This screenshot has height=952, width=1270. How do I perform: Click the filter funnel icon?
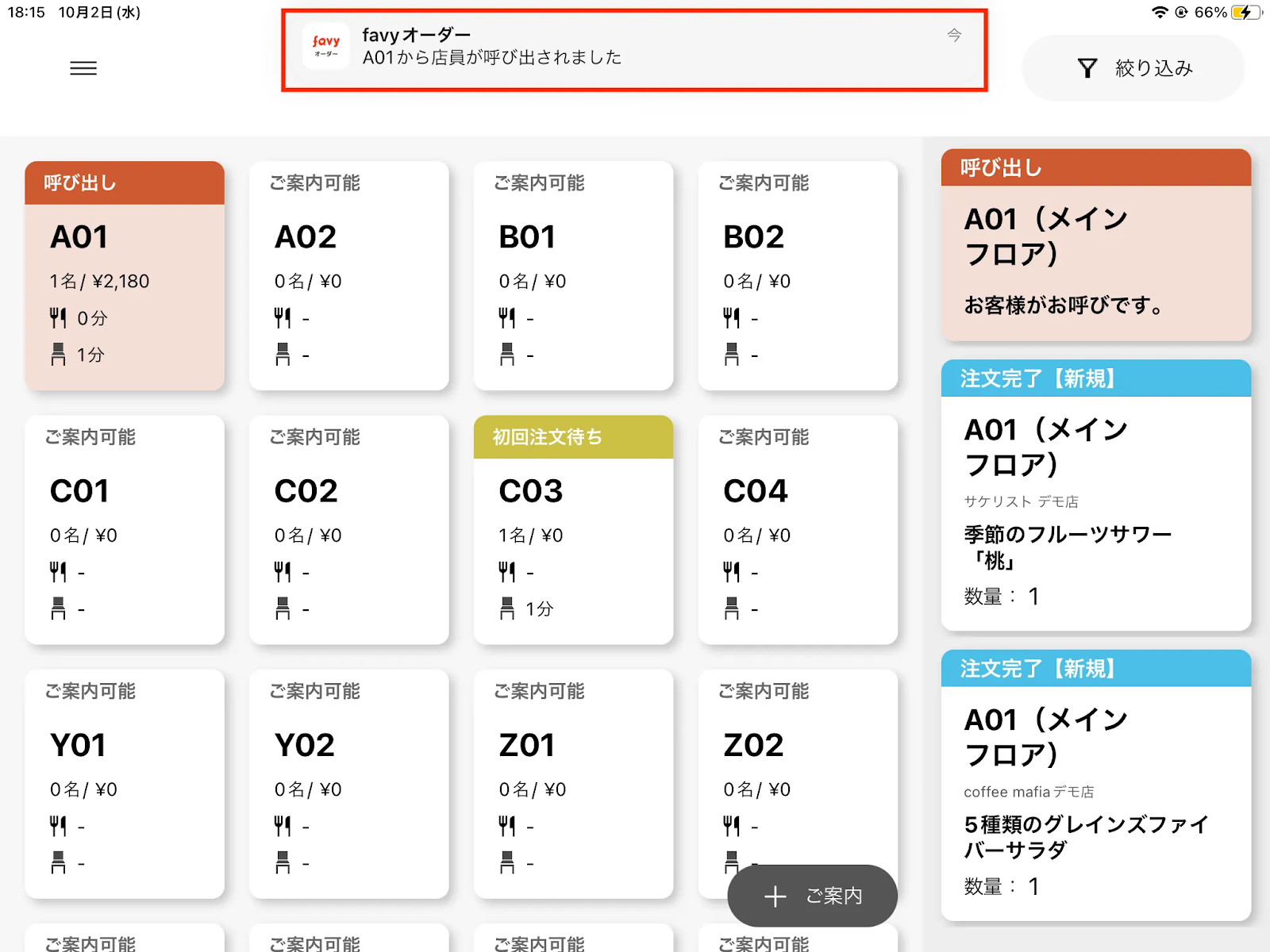[x=1087, y=68]
